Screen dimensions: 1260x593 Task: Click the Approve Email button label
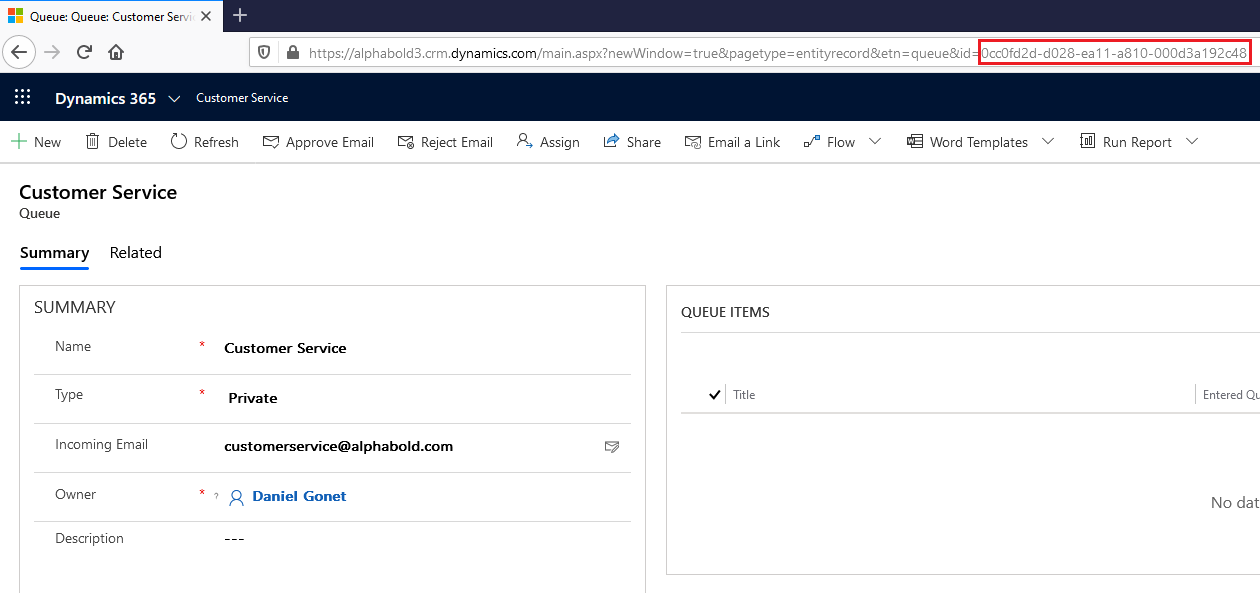click(330, 142)
